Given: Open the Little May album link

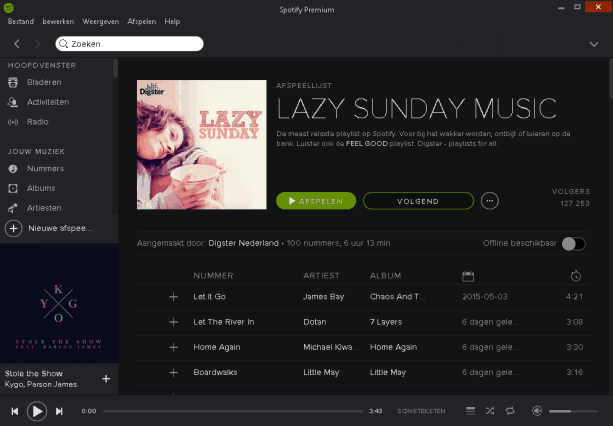Looking at the screenshot, I should (388, 372).
